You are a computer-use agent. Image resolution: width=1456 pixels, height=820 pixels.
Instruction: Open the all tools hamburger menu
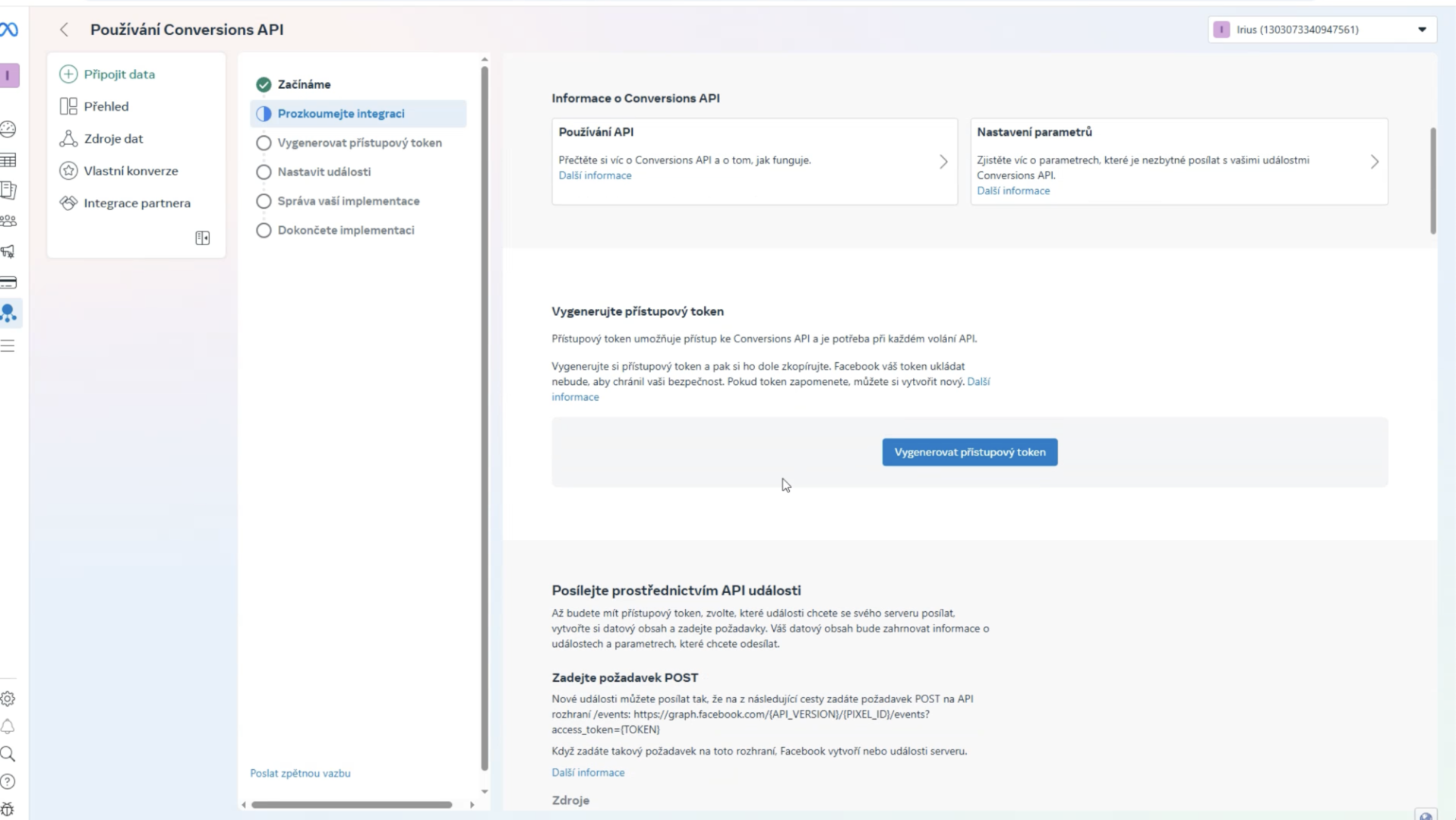8,346
